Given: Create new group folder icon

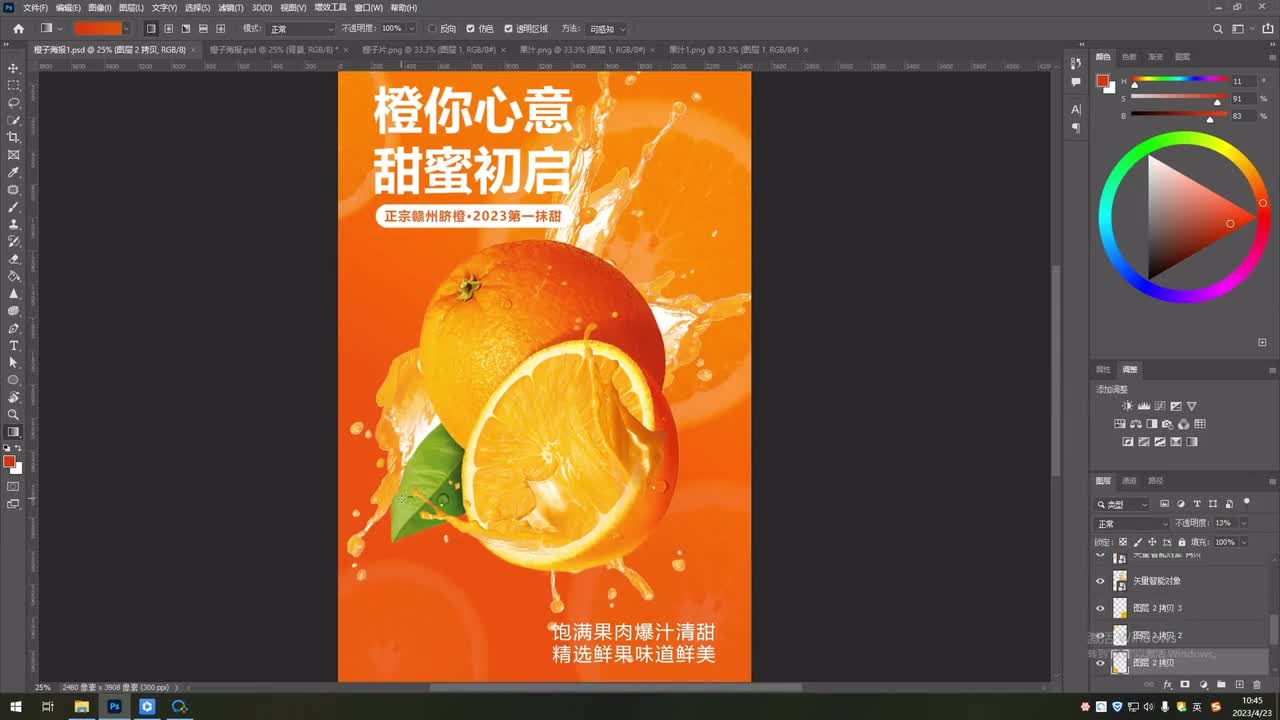Looking at the screenshot, I should 1221,685.
